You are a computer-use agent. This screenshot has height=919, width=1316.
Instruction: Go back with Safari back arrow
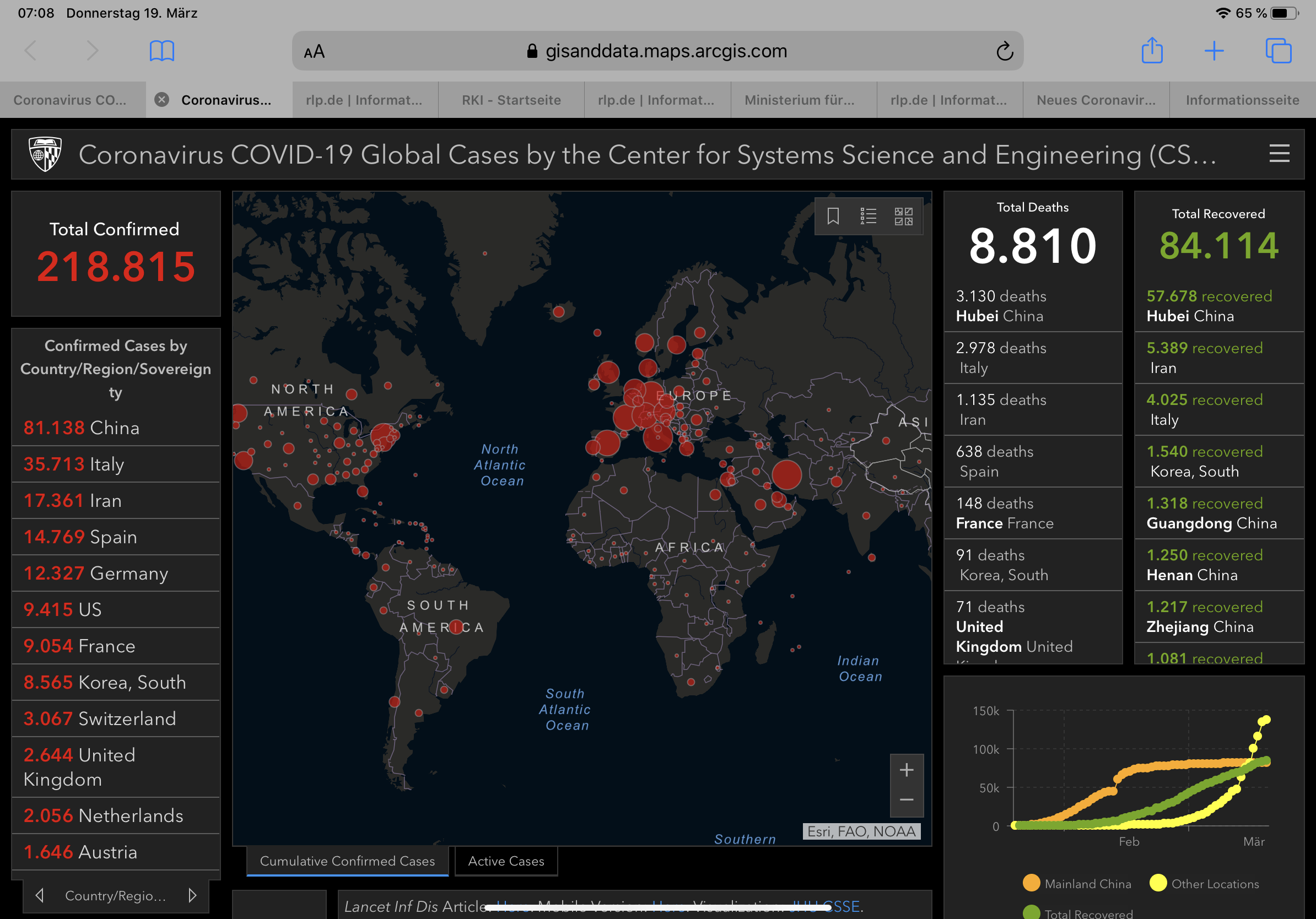(31, 51)
